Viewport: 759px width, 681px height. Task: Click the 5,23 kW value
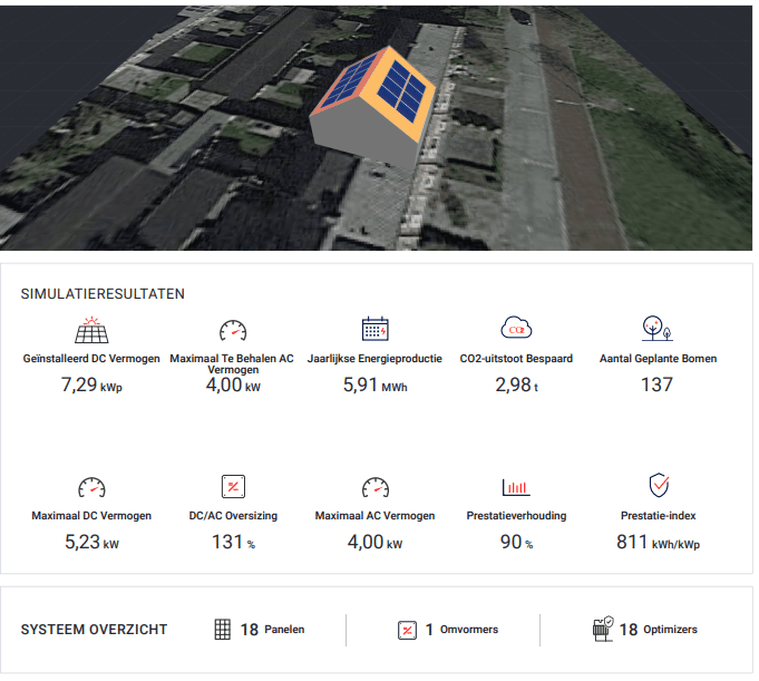coord(92,542)
